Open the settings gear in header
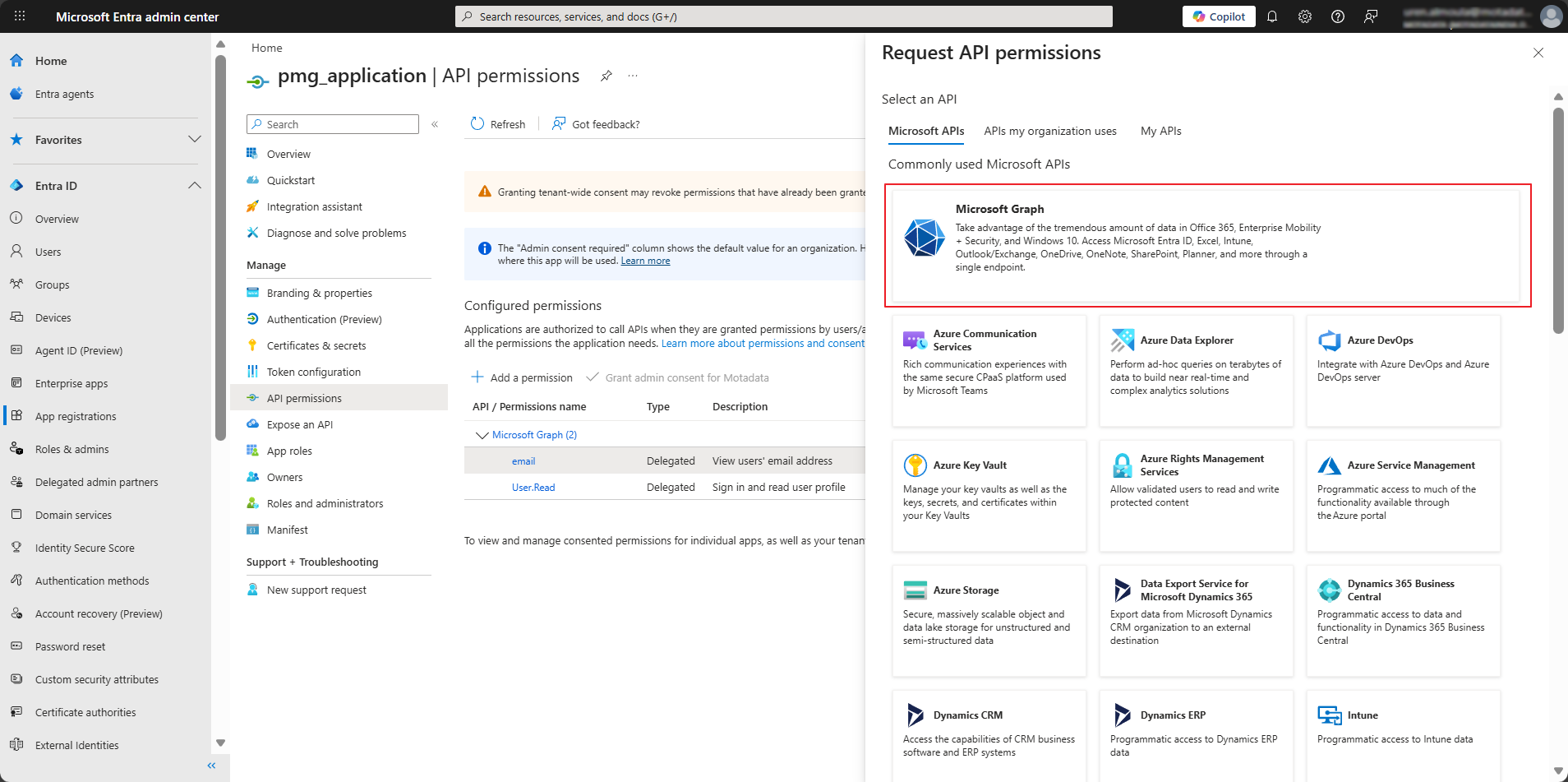Image resolution: width=1568 pixels, height=782 pixels. tap(1305, 16)
